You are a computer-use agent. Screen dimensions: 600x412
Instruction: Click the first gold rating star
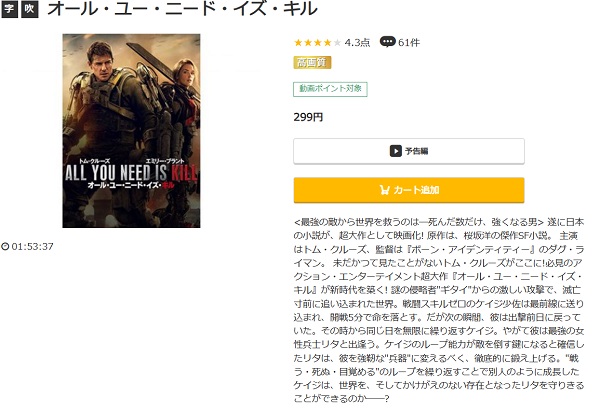298,42
